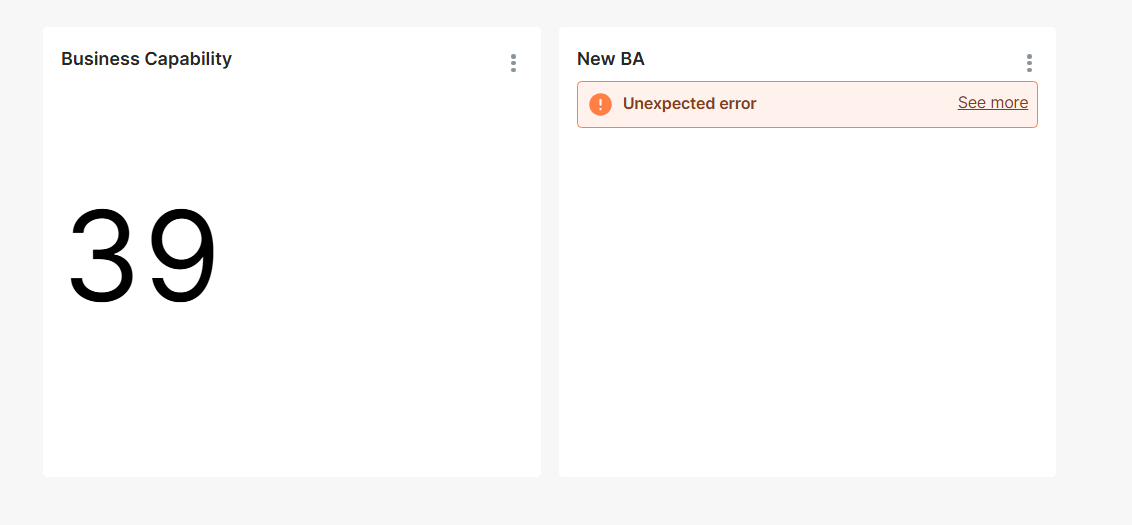Click the letters BA in the New BA title

(632, 59)
